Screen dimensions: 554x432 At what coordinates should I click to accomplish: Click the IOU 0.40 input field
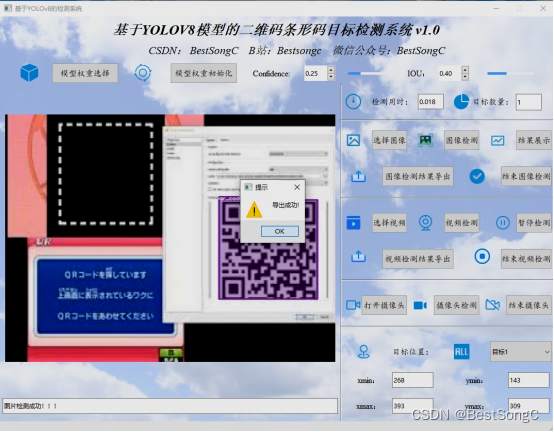pos(450,73)
